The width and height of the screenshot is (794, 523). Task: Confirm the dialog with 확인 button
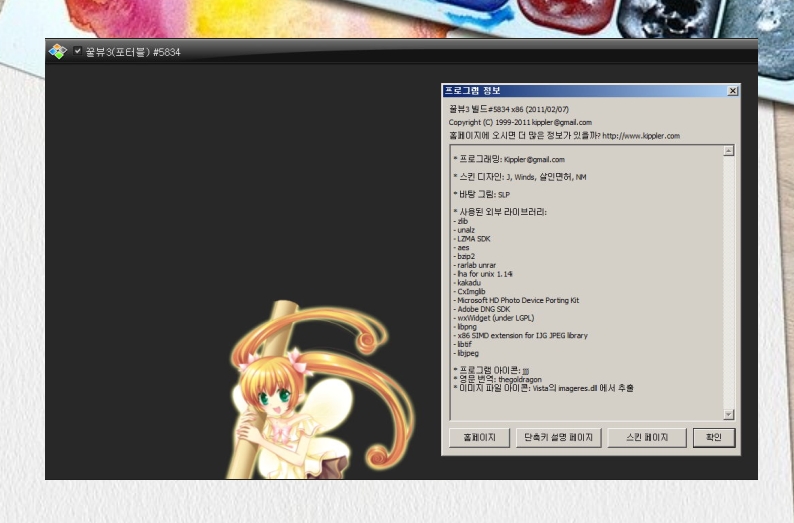(713, 437)
